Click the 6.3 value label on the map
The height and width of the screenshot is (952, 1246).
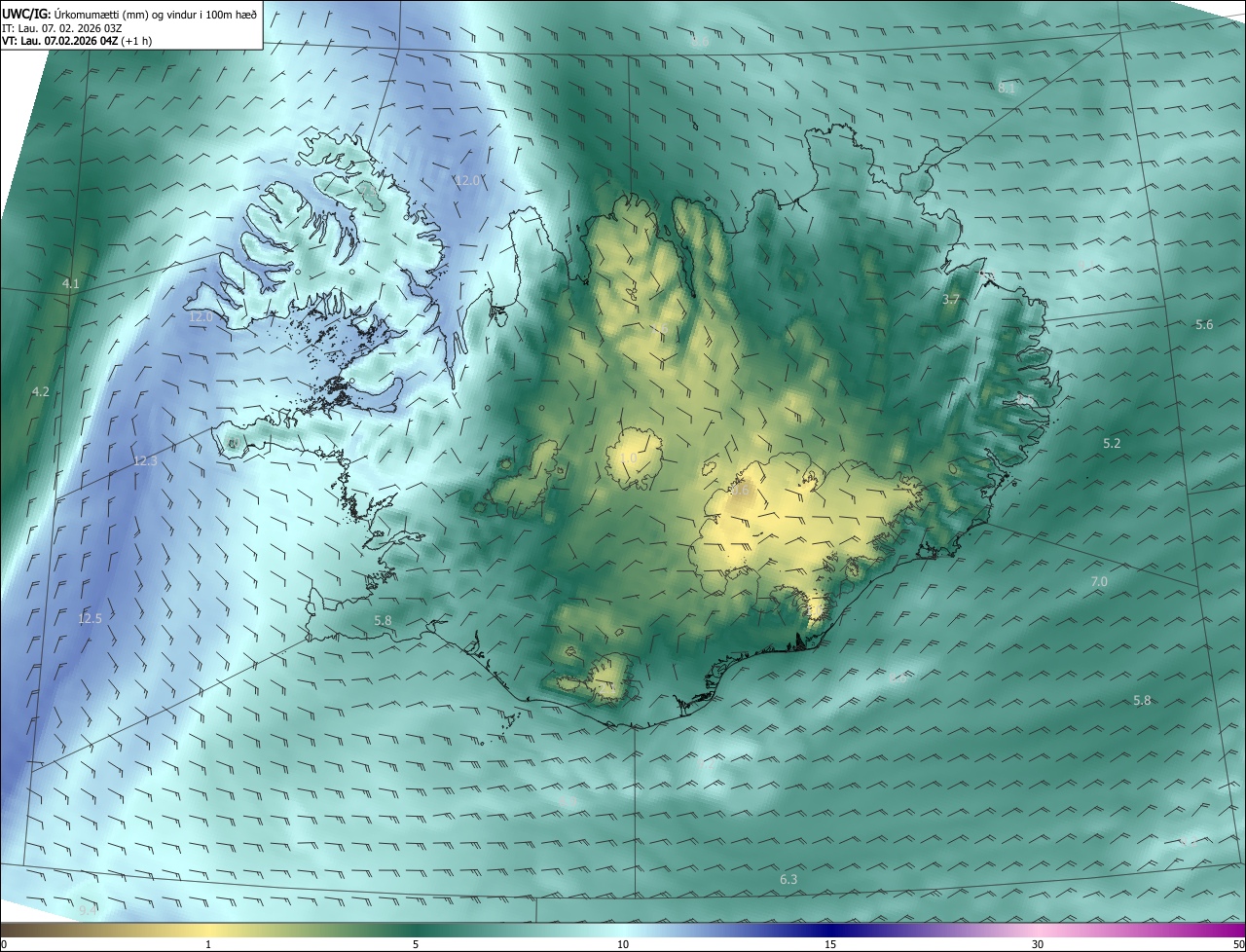788,880
